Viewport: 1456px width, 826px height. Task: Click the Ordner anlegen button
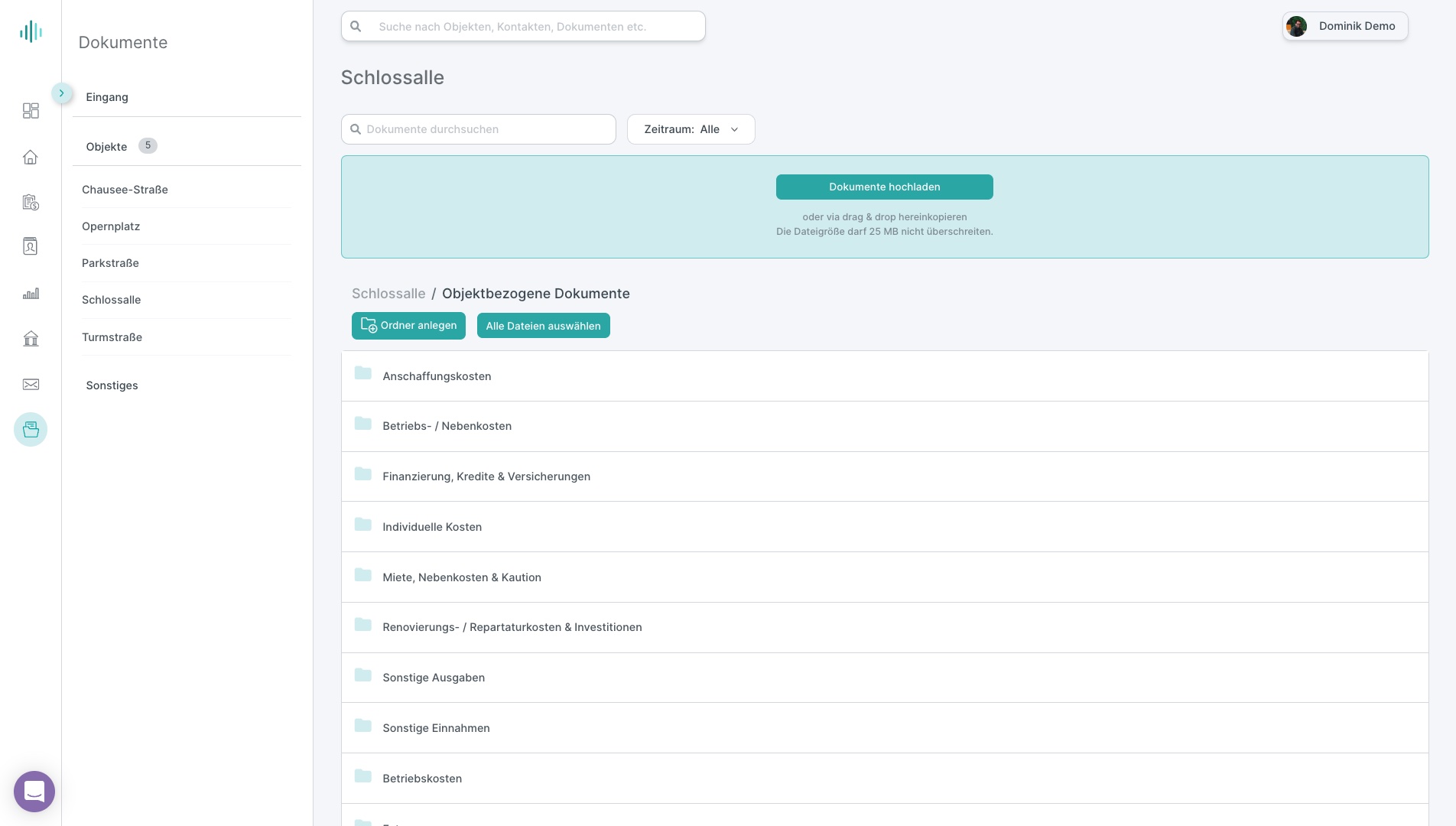tap(408, 326)
